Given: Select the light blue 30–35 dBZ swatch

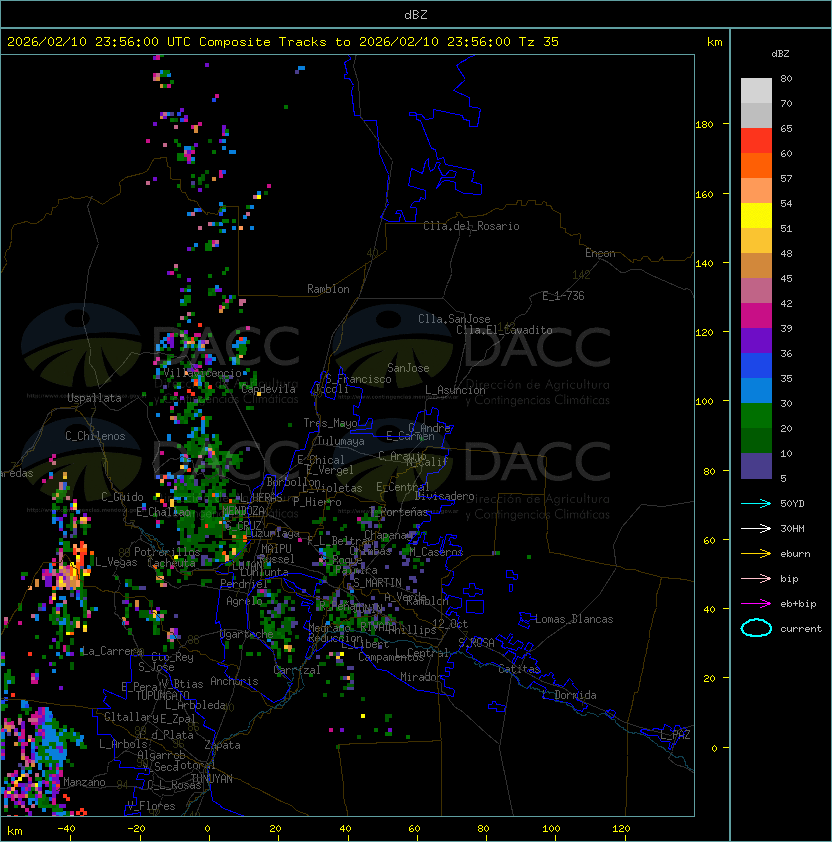Looking at the screenshot, I should point(756,390).
